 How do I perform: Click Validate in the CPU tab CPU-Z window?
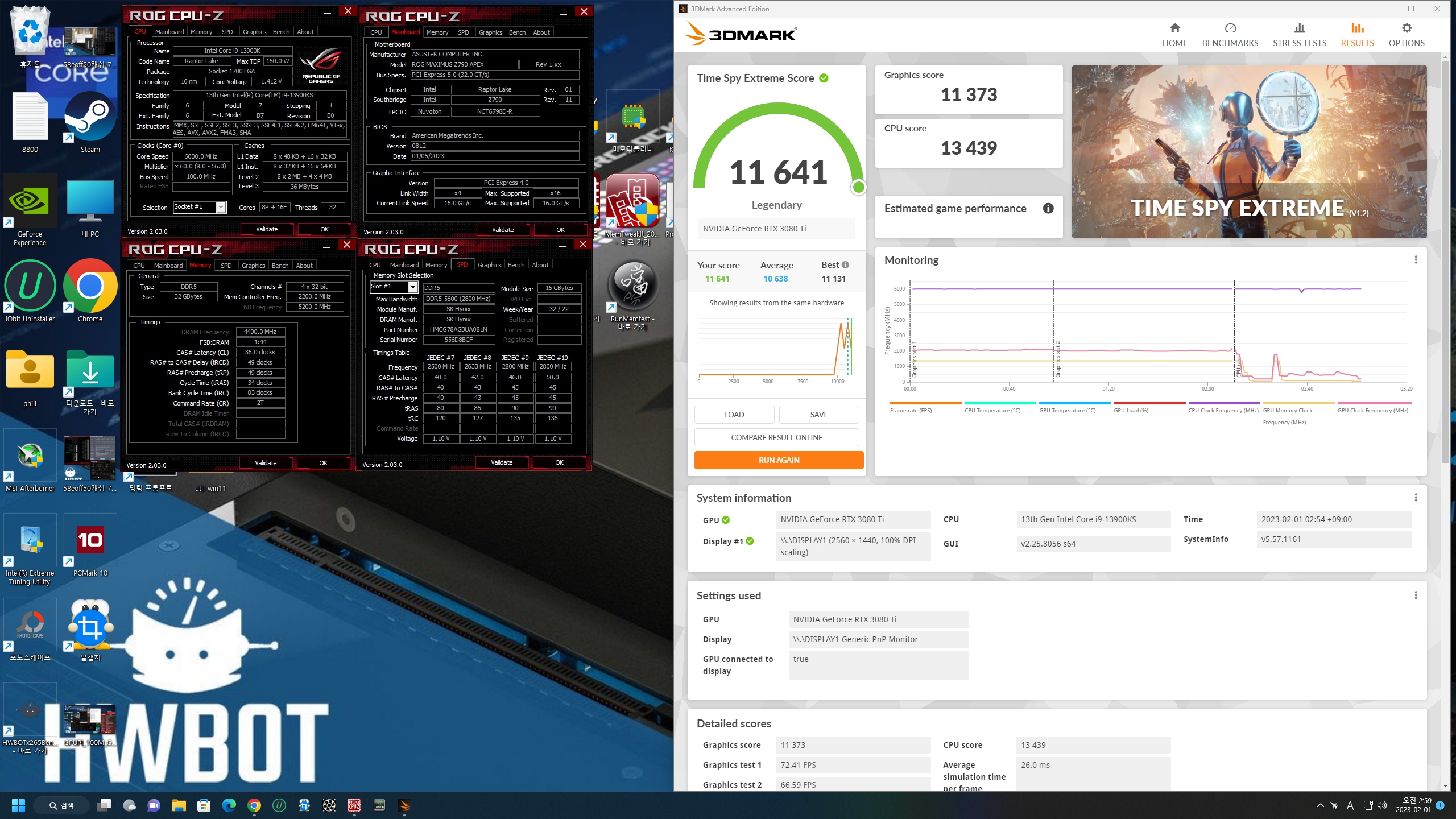pos(267,229)
